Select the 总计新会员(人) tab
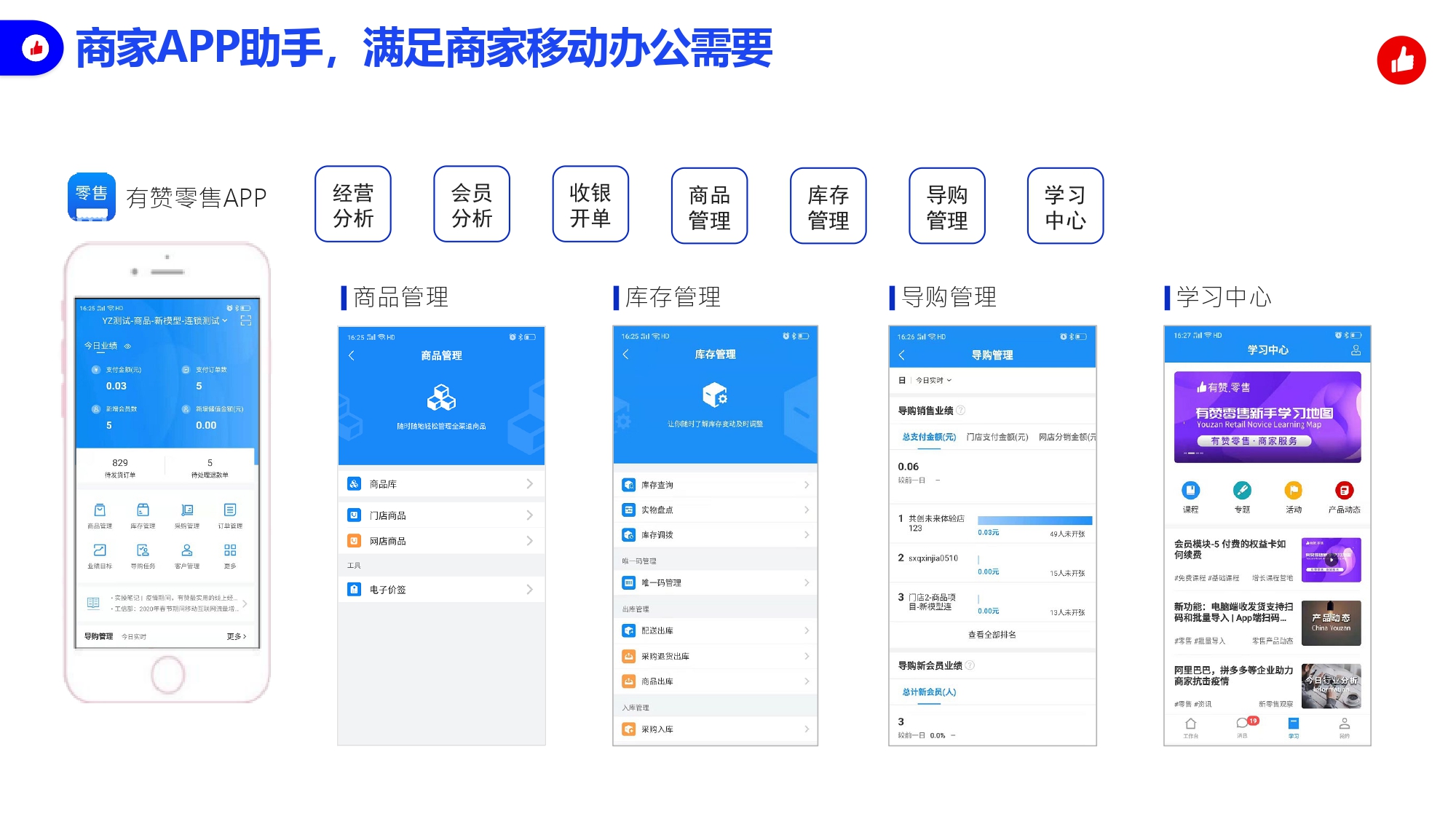Screen dimensions: 1456x819 click(929, 692)
